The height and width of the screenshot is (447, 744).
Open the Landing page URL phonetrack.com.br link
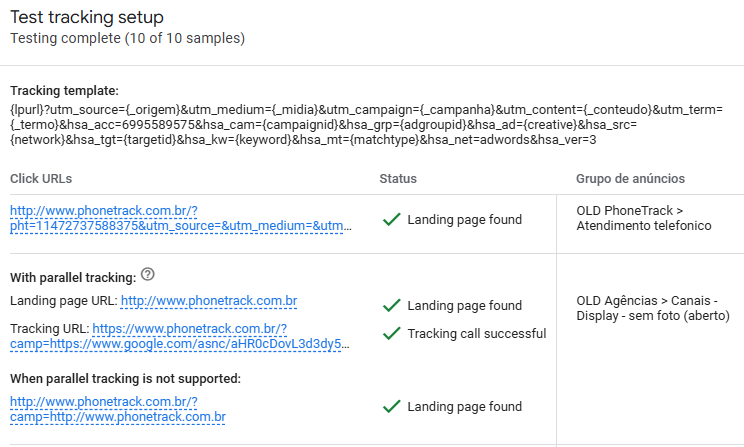209,301
